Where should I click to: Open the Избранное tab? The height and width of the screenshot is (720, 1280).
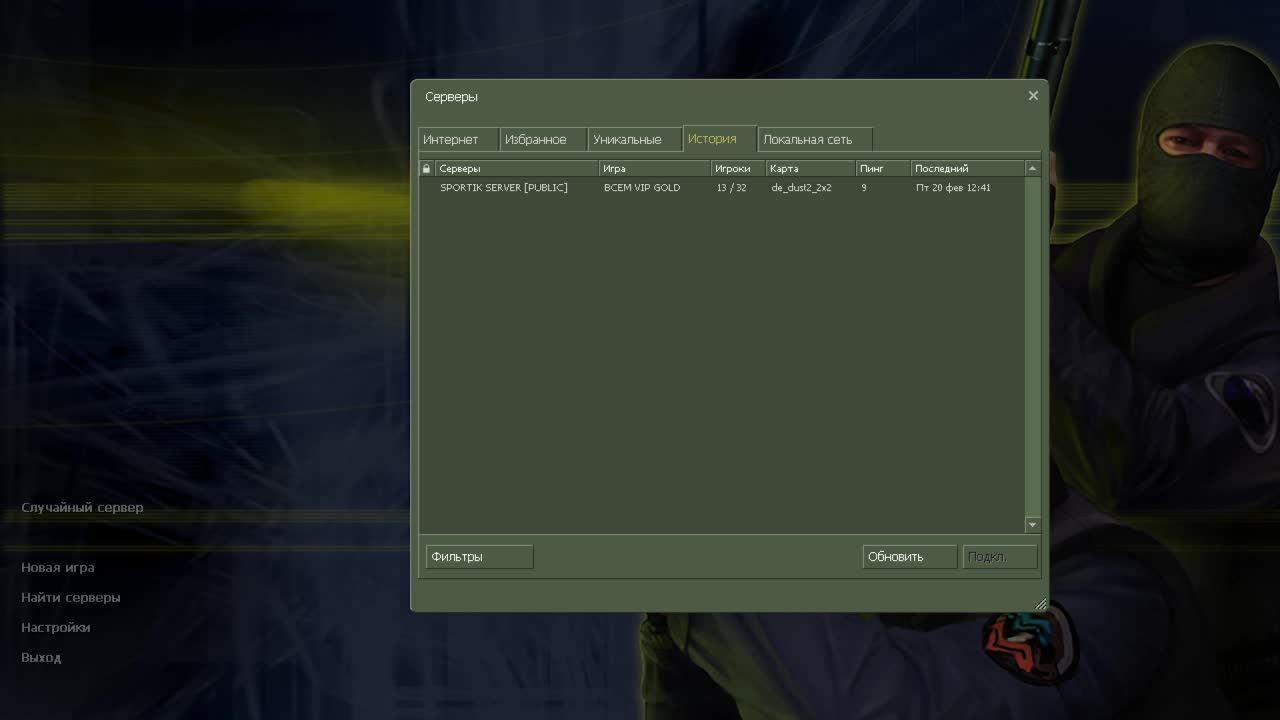[543, 139]
